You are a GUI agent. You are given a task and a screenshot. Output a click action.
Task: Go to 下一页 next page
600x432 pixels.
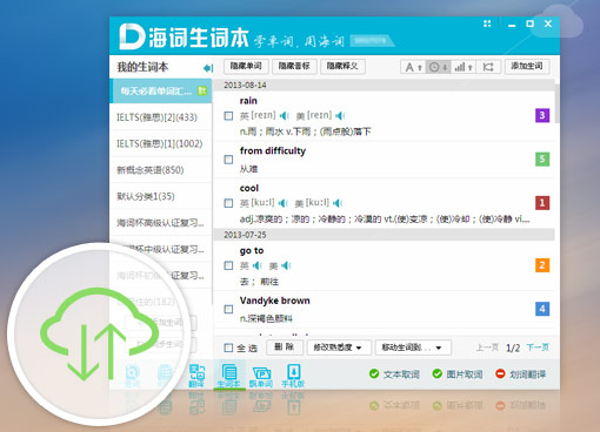click(538, 348)
